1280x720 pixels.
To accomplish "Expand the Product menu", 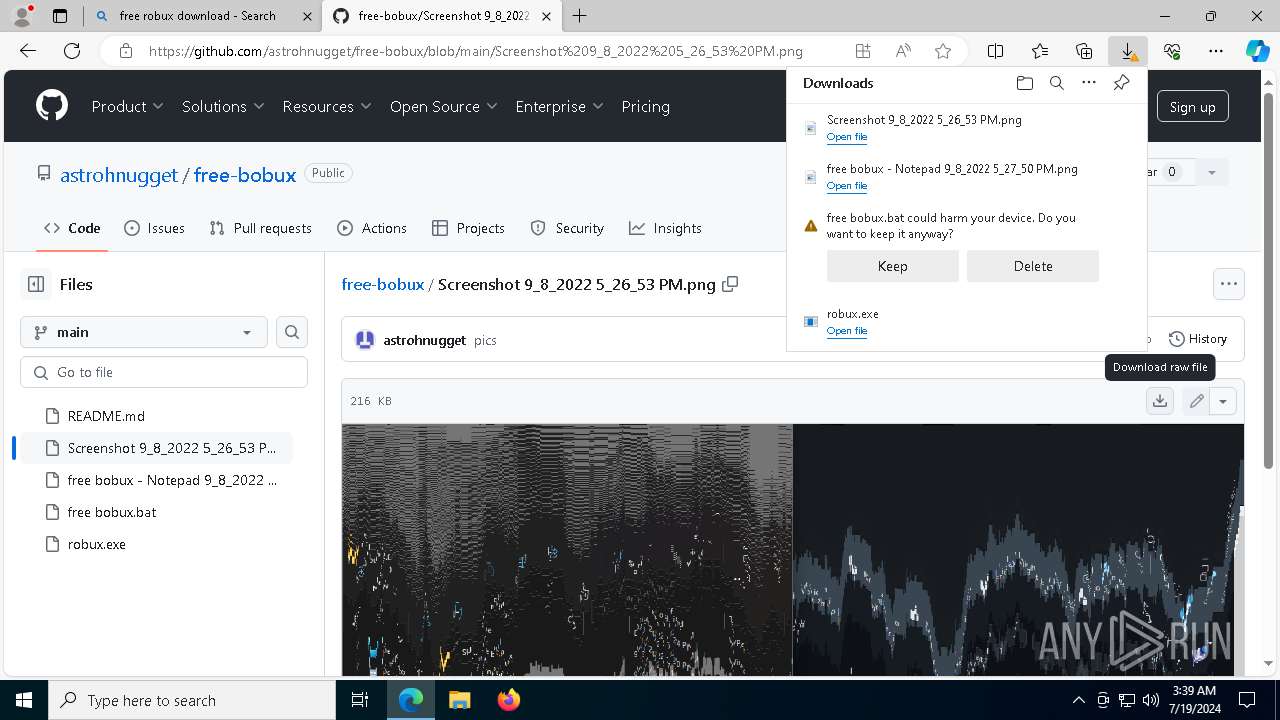I will (127, 106).
